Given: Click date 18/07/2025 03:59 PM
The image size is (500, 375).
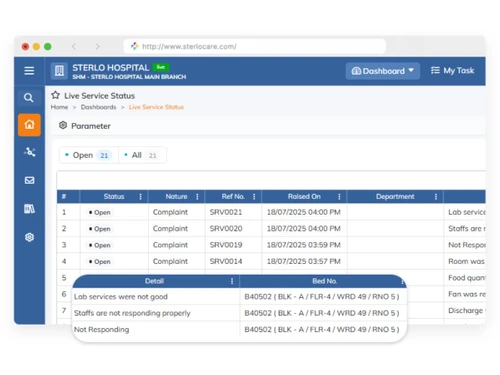Looking at the screenshot, I should click(303, 245).
